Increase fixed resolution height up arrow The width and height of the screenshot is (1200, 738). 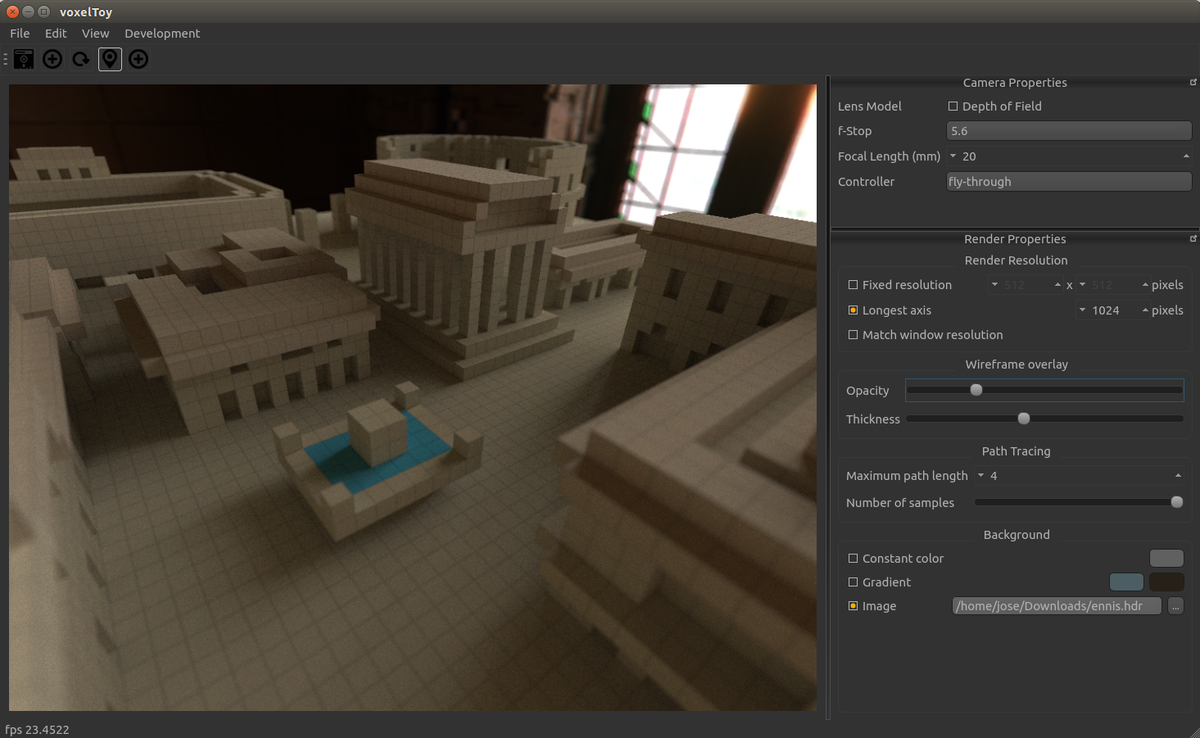tap(1143, 285)
